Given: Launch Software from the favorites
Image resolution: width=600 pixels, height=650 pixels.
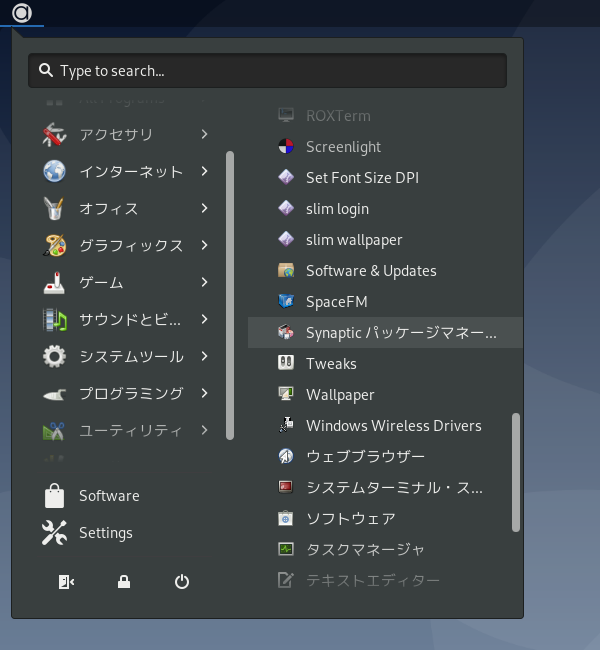Looking at the screenshot, I should pos(125,496).
